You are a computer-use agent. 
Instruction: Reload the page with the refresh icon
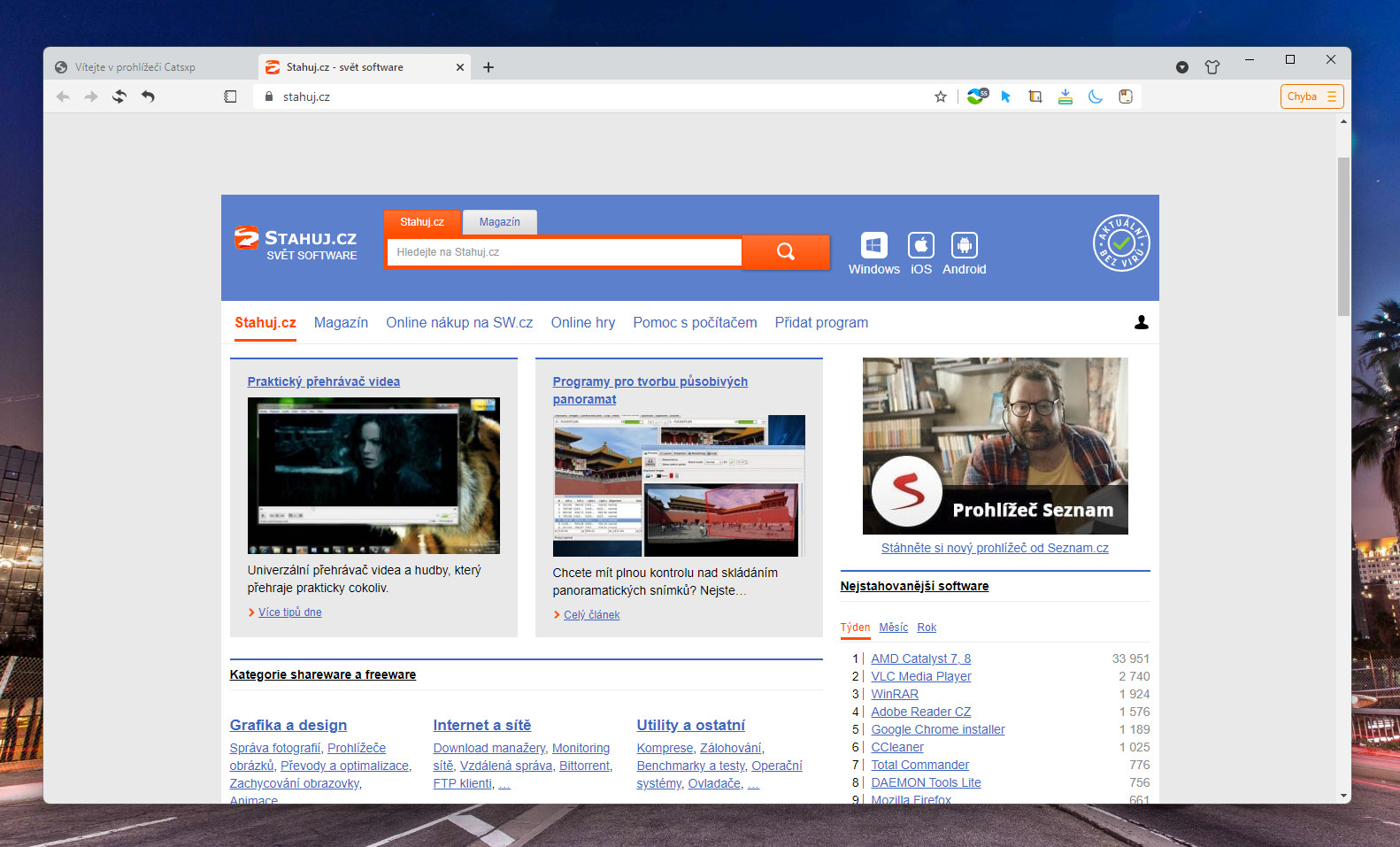pyautogui.click(x=119, y=96)
